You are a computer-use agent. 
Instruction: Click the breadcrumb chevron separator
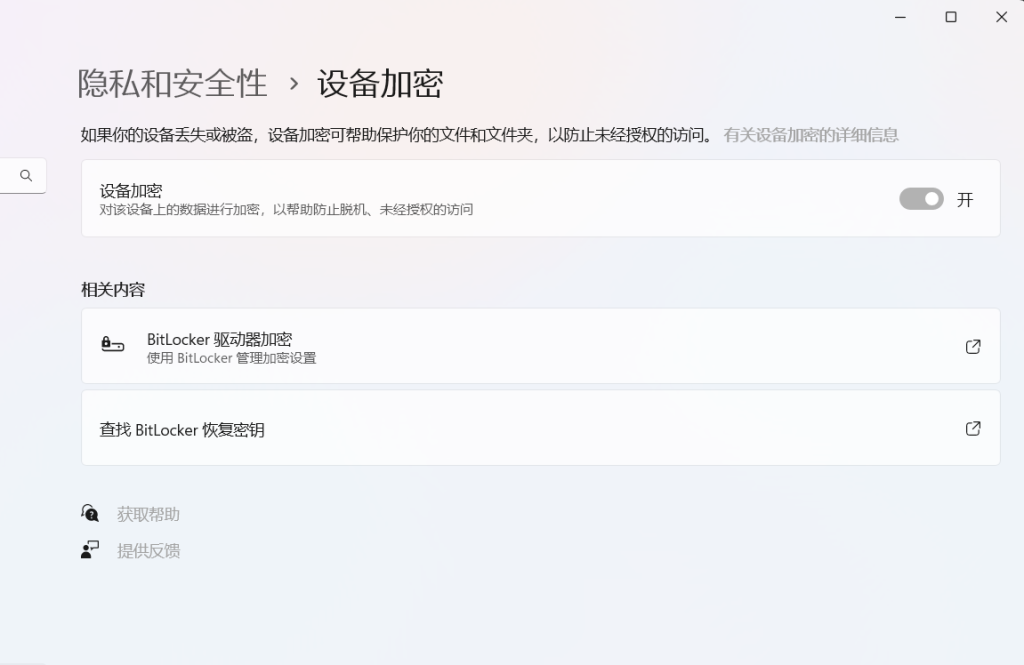tap(293, 84)
